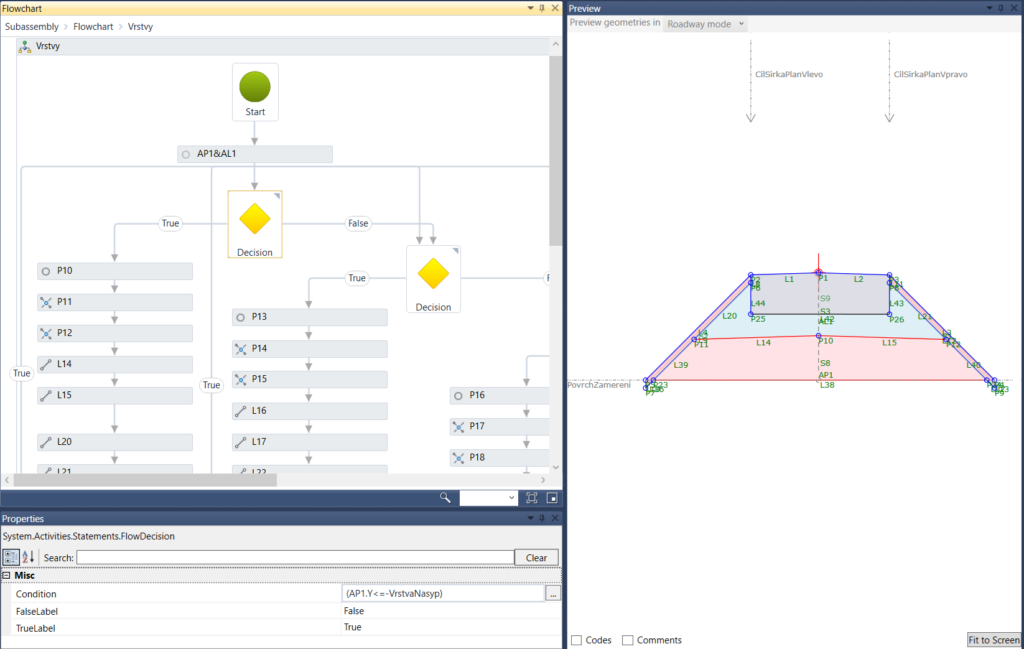
Task: Expand the corner arrow on the second Decision
Action: click(x=455, y=251)
